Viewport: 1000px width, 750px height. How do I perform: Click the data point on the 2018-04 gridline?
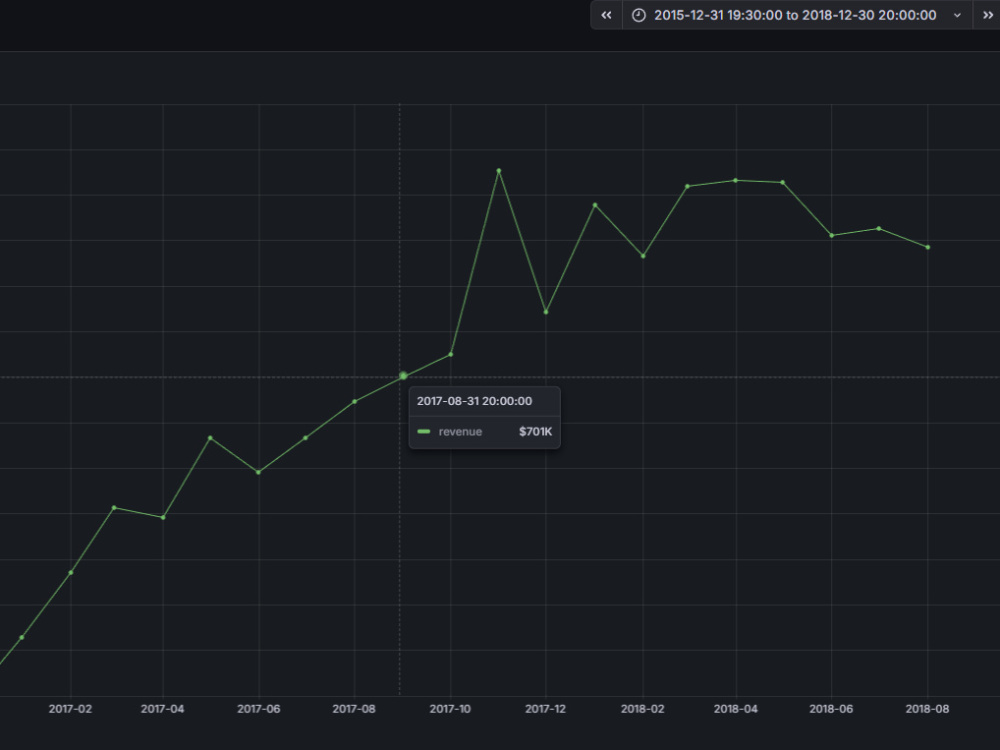pyautogui.click(x=736, y=180)
